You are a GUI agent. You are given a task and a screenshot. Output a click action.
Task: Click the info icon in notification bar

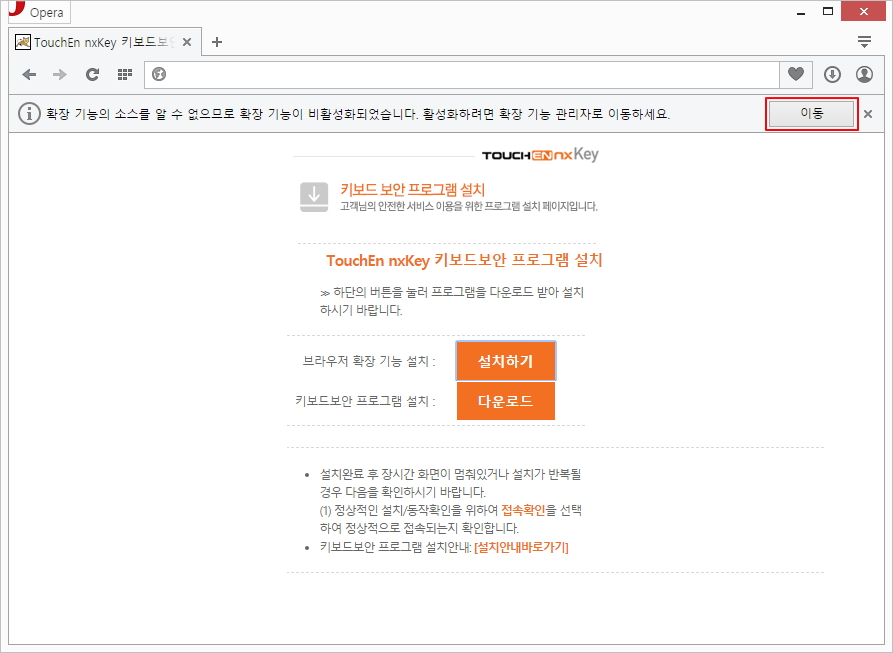coord(29,114)
